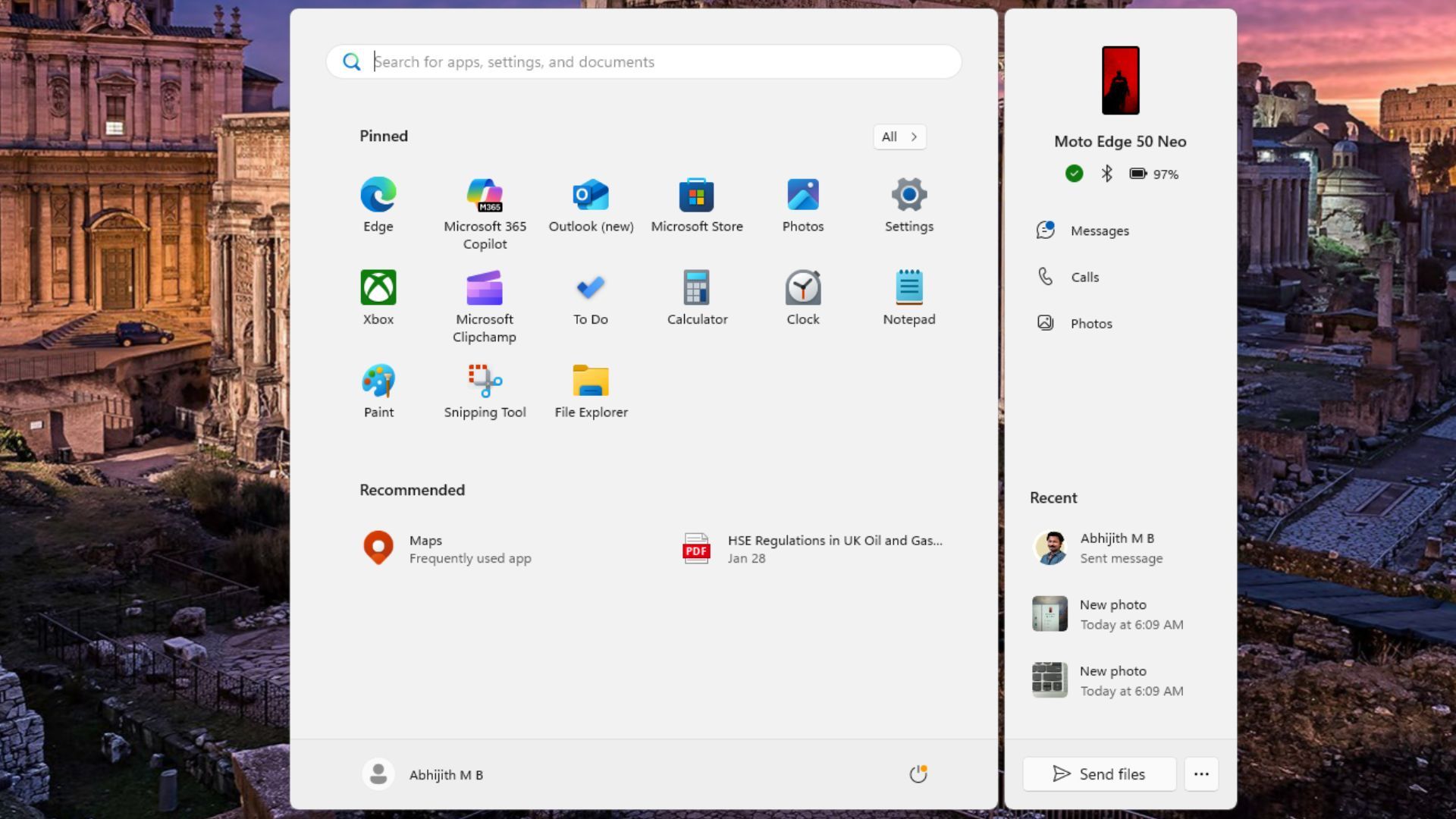Click the Send files button
1456x819 pixels.
[x=1099, y=774]
